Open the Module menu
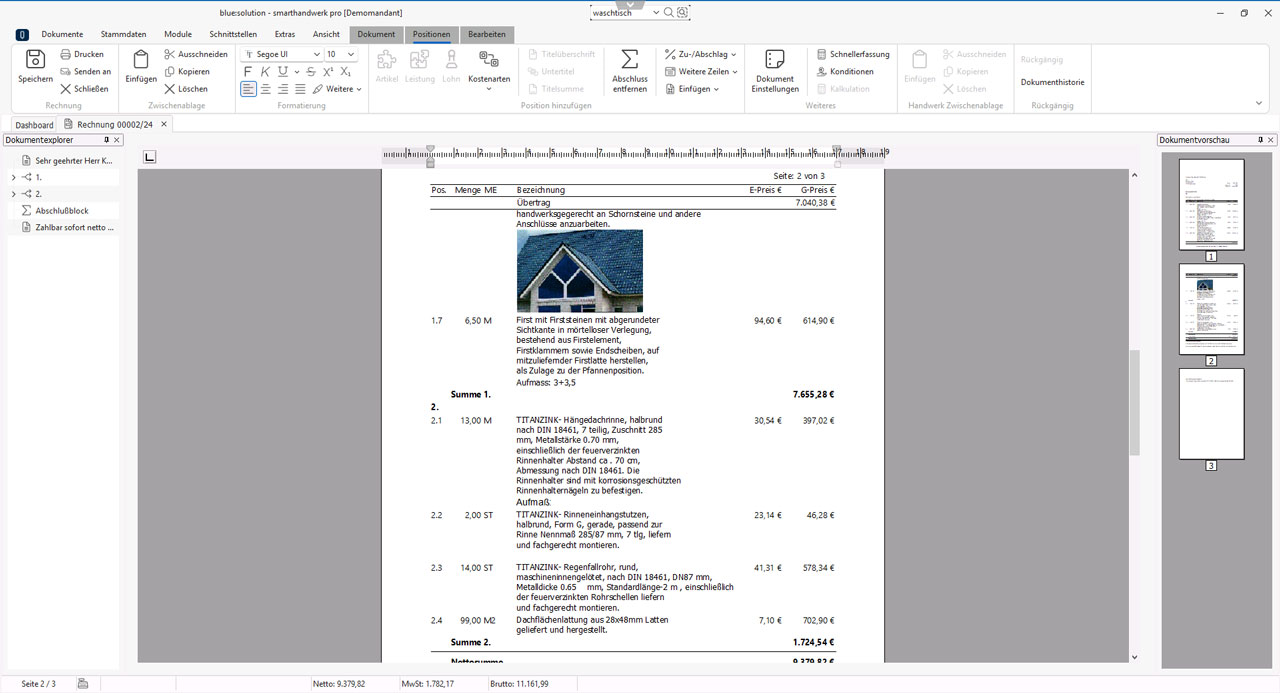 tap(178, 34)
